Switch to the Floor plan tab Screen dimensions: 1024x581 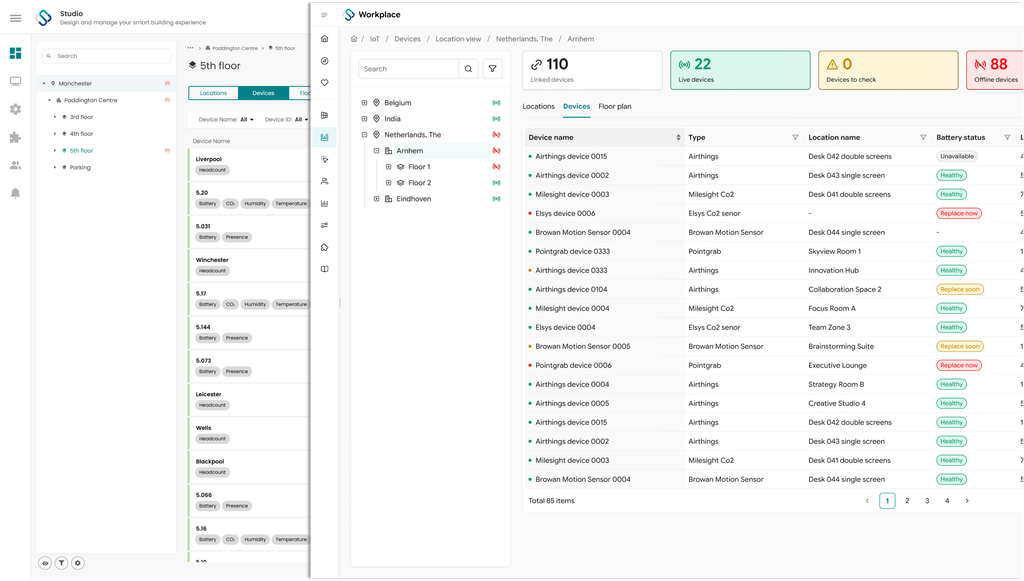[x=615, y=106]
